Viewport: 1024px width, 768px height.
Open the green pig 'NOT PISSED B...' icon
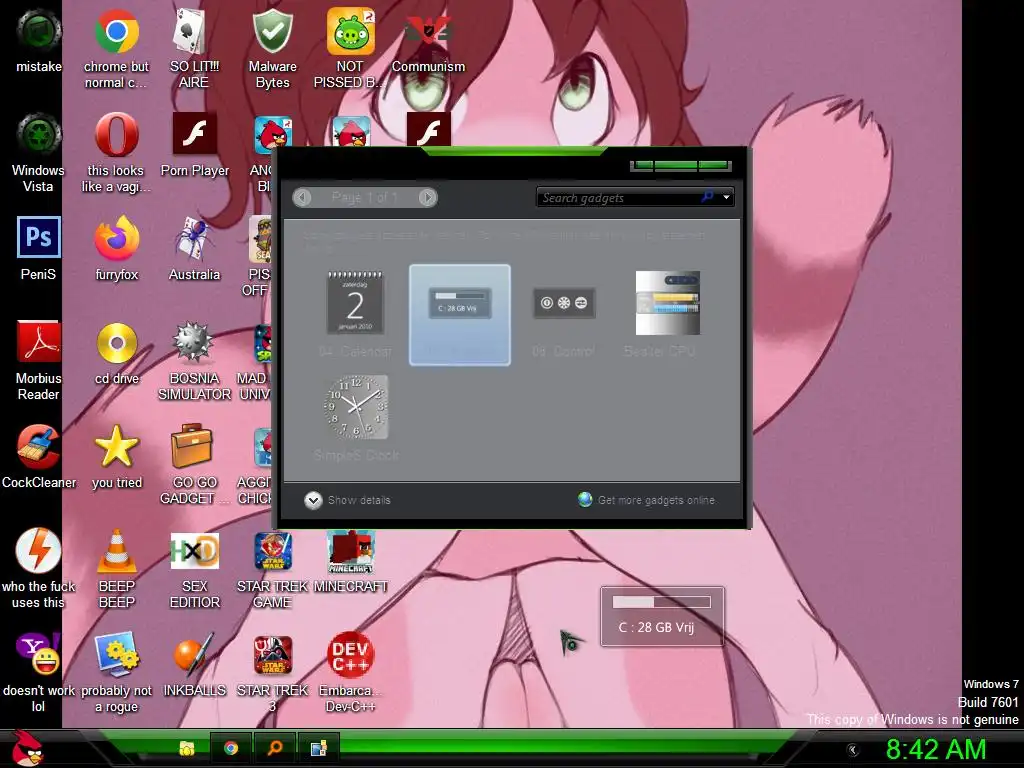350,49
